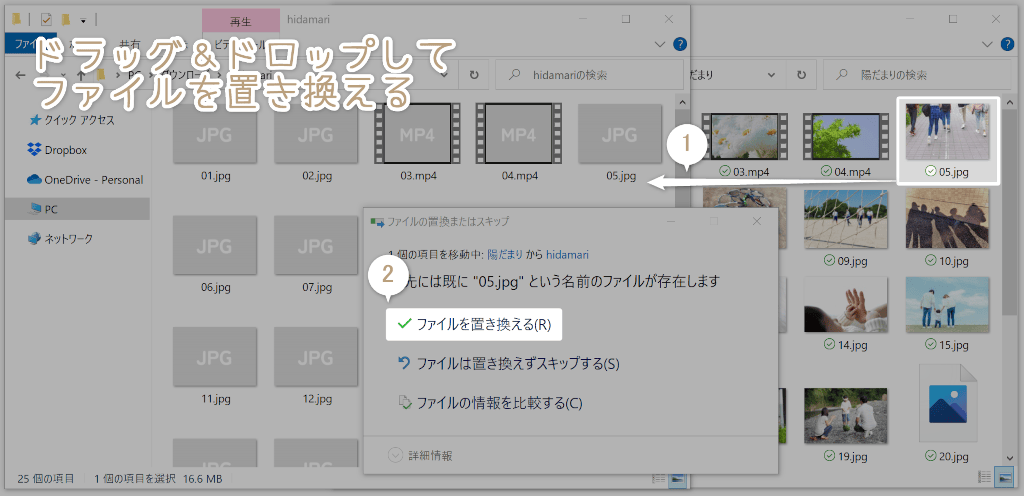1024x496 pixels.
Task: Select 07.jpg in the hidamari window
Action: 315,255
